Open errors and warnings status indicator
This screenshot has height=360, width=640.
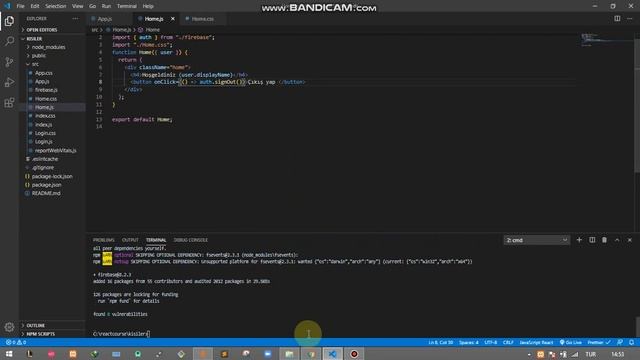pyautogui.click(x=16, y=342)
